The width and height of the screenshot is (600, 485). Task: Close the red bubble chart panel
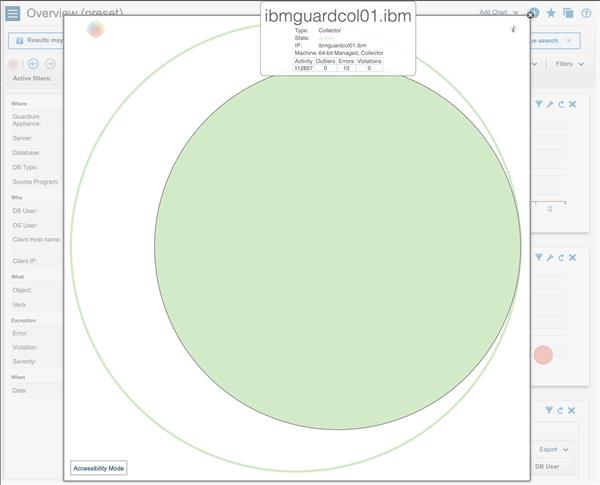[x=572, y=258]
